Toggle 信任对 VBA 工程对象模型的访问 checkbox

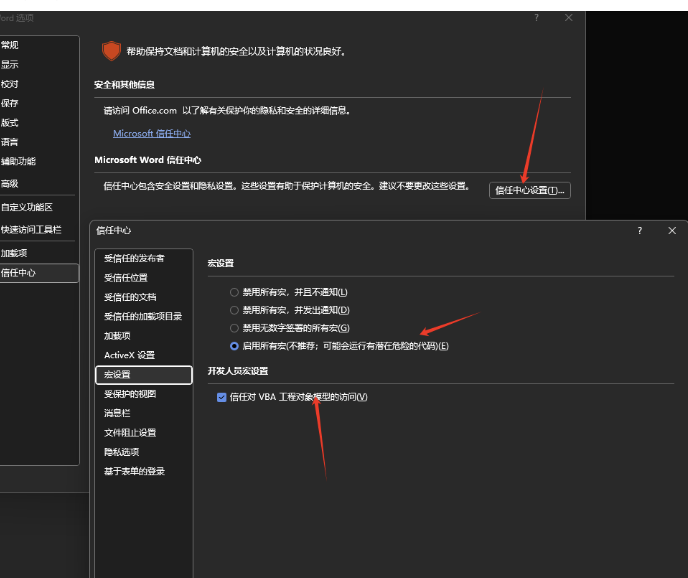[222, 397]
